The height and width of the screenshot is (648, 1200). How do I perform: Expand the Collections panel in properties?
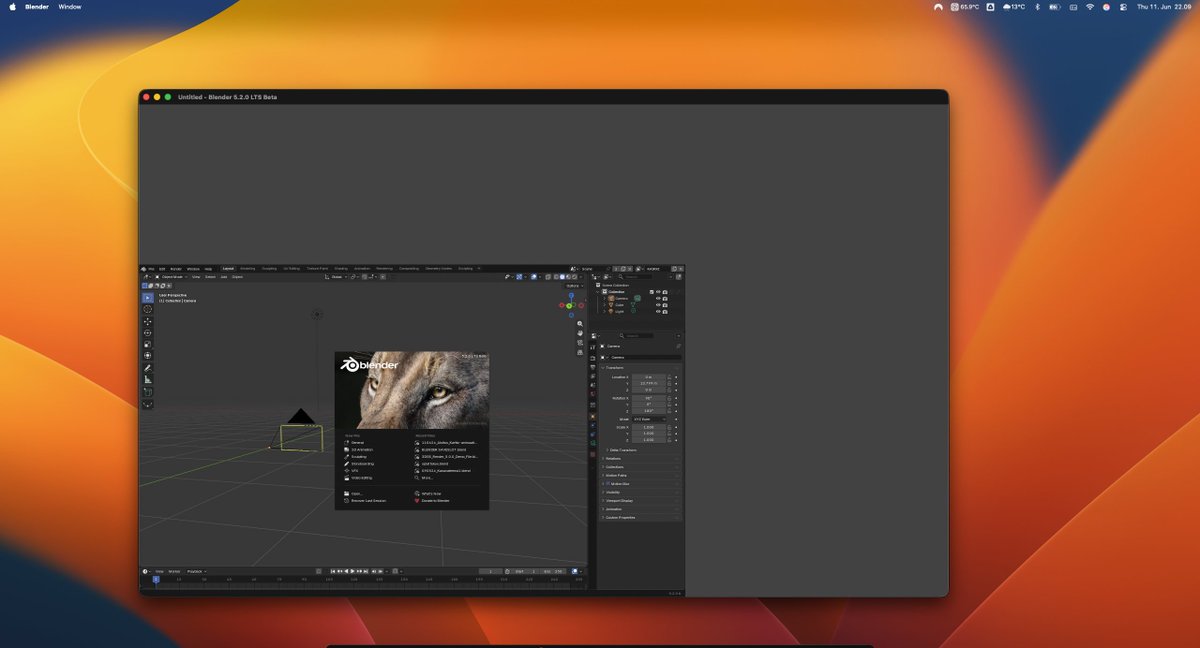tap(640, 466)
